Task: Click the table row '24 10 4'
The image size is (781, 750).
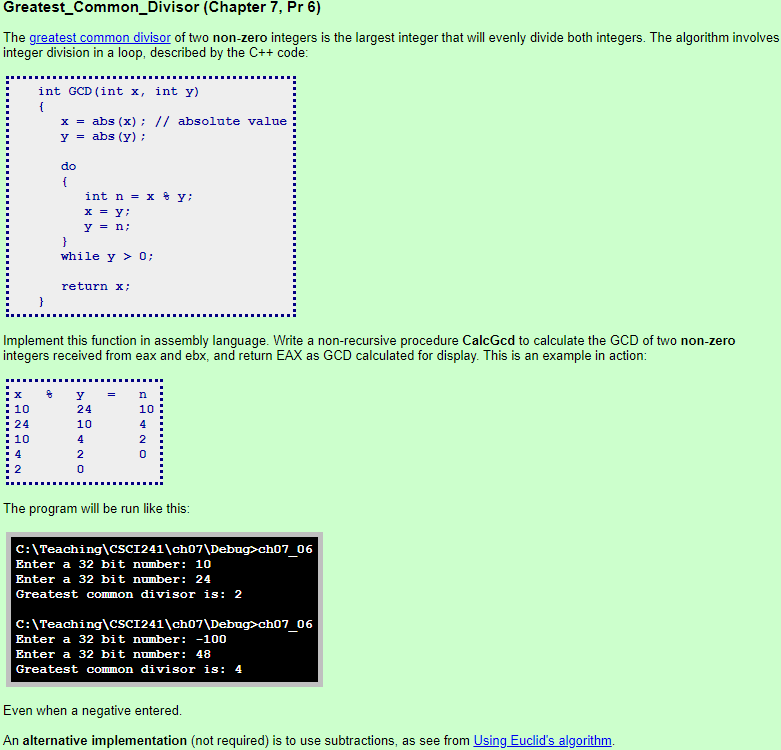Action: (x=81, y=424)
